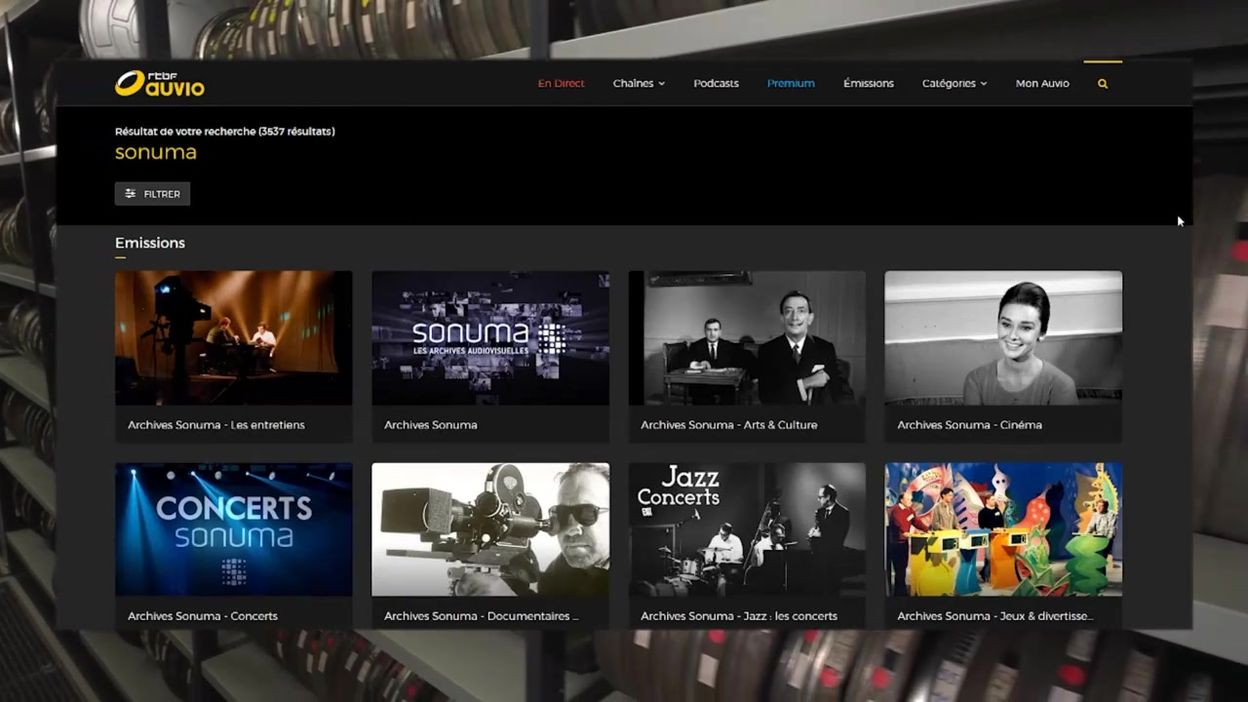Image resolution: width=1248 pixels, height=702 pixels.
Task: Open the search with the magnifier icon
Action: click(1102, 83)
